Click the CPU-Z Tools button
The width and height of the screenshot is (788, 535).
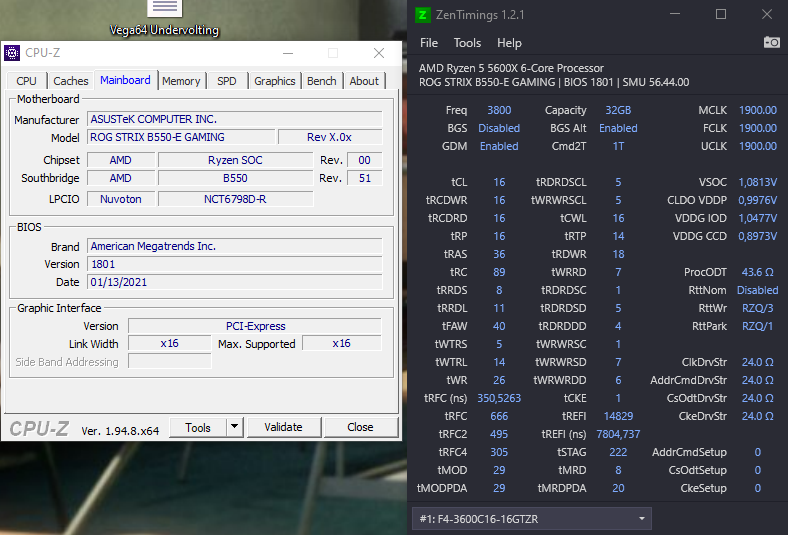pos(198,427)
